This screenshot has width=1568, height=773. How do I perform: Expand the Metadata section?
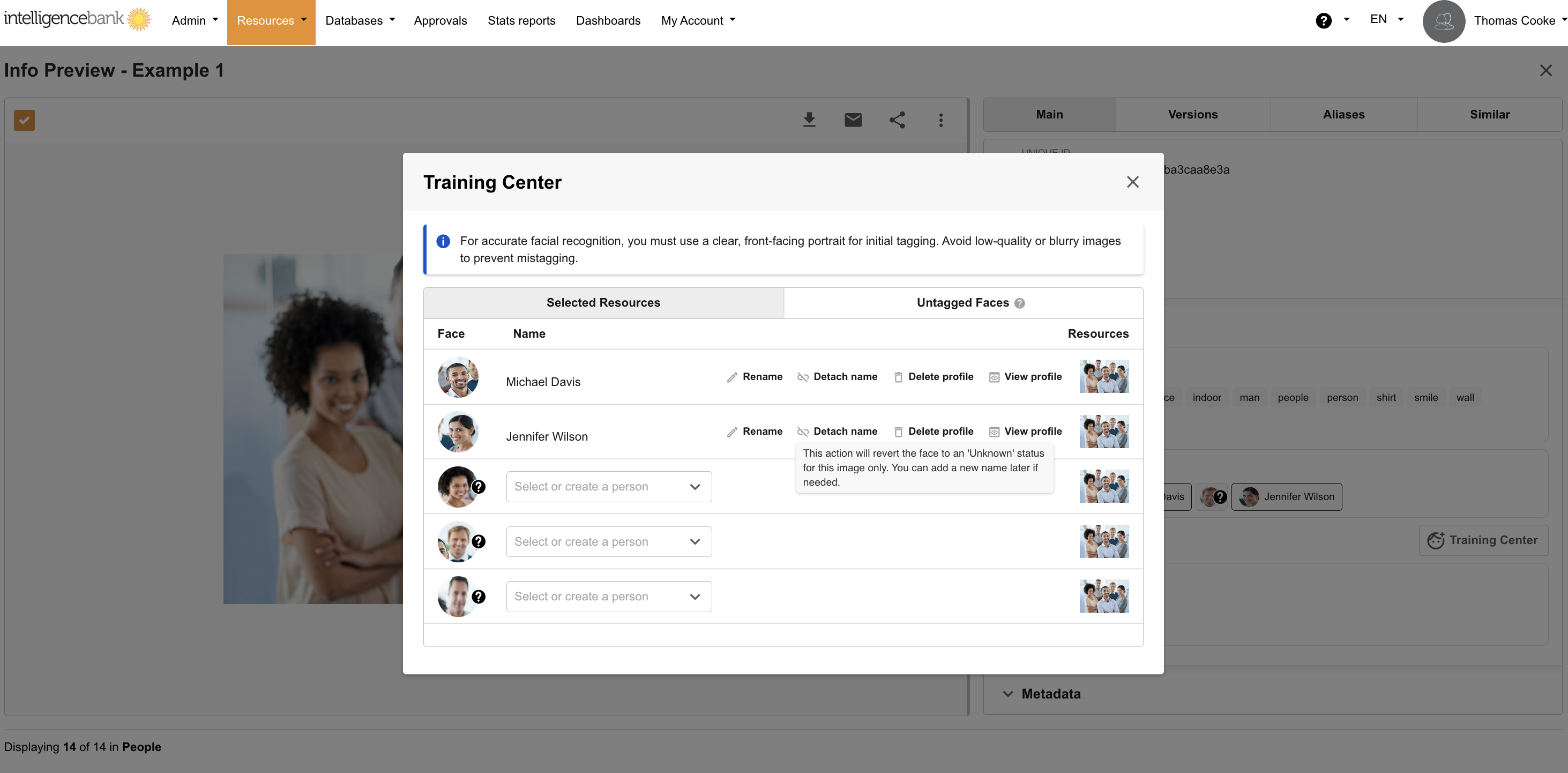(x=1041, y=694)
